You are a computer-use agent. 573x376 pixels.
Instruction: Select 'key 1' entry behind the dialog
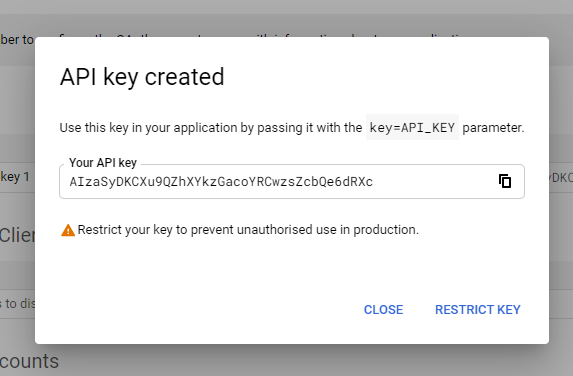(x=15, y=177)
